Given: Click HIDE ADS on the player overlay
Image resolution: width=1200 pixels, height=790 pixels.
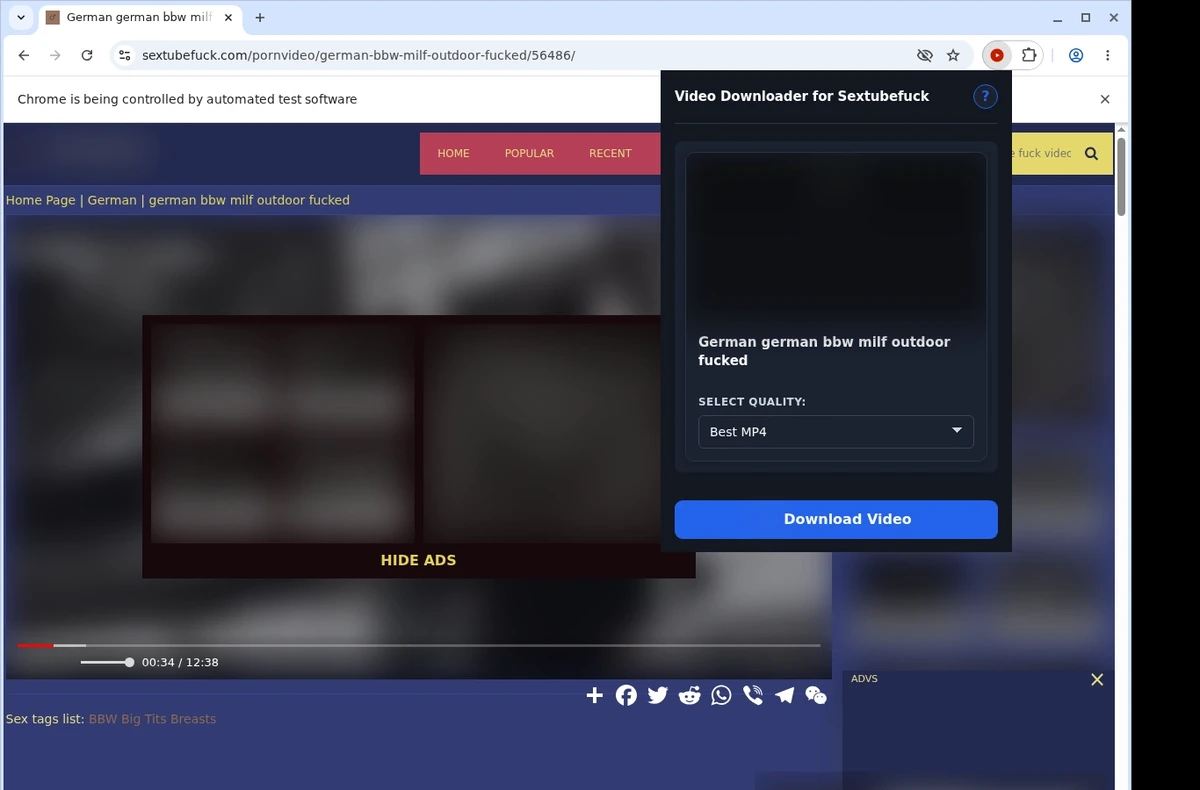Looking at the screenshot, I should pyautogui.click(x=418, y=560).
